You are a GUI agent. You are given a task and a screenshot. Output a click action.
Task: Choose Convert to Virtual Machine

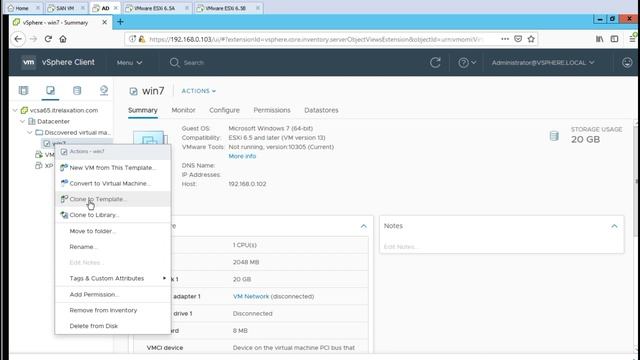tap(113, 184)
